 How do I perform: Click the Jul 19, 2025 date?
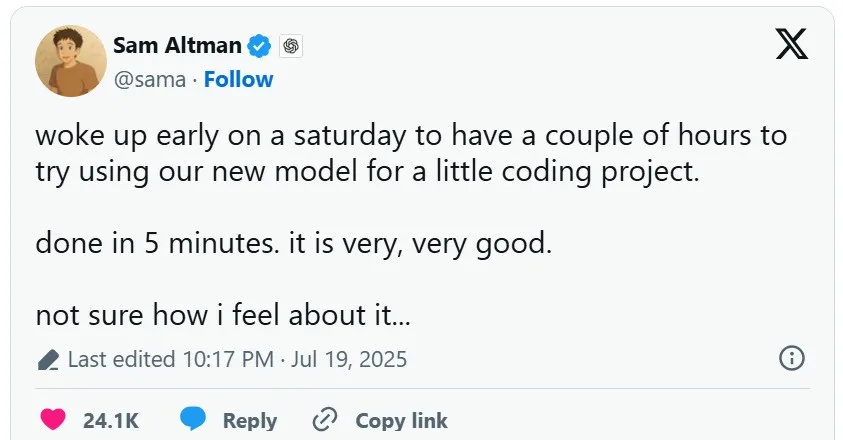tap(348, 360)
